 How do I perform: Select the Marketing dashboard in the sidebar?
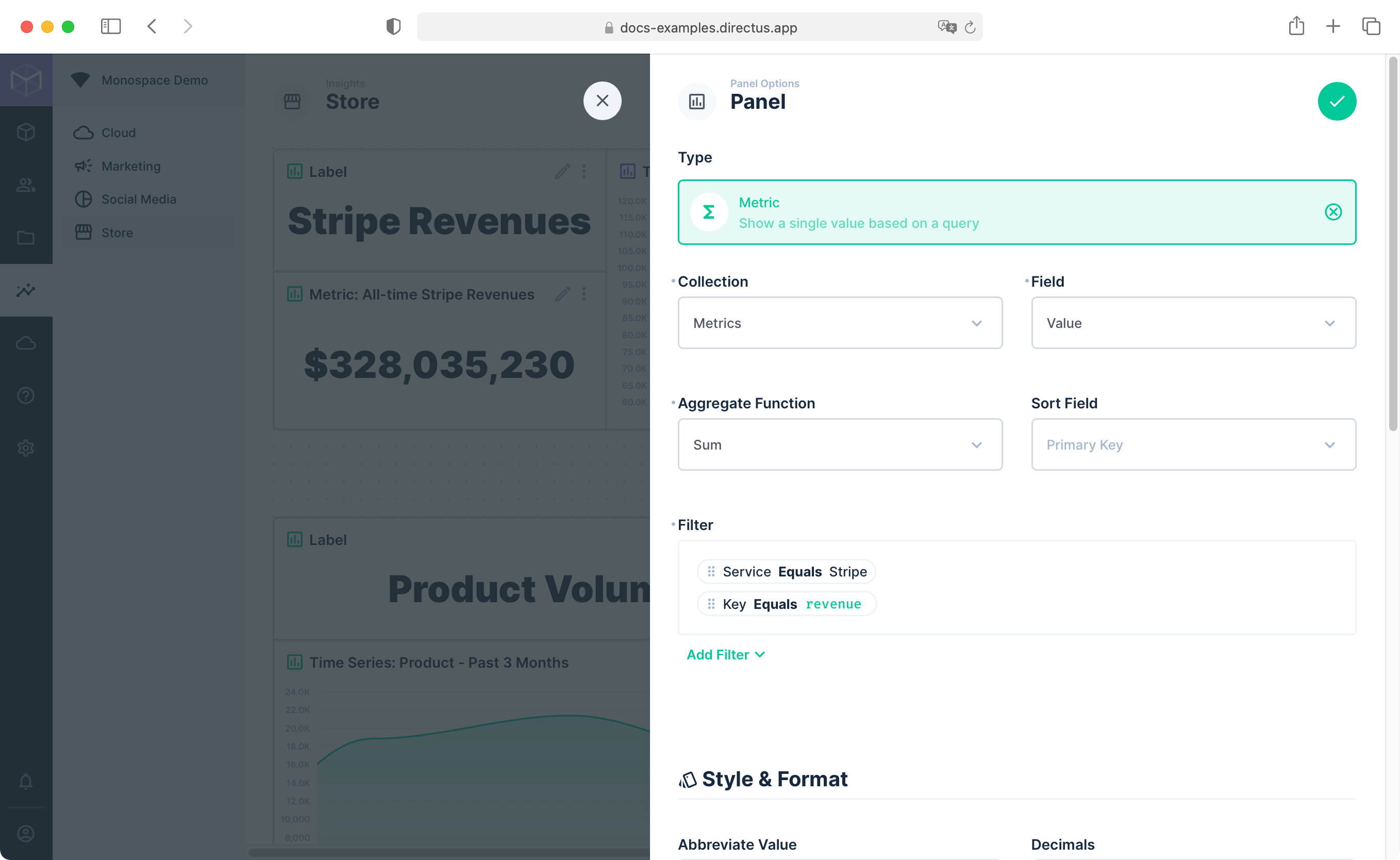pyautogui.click(x=131, y=166)
